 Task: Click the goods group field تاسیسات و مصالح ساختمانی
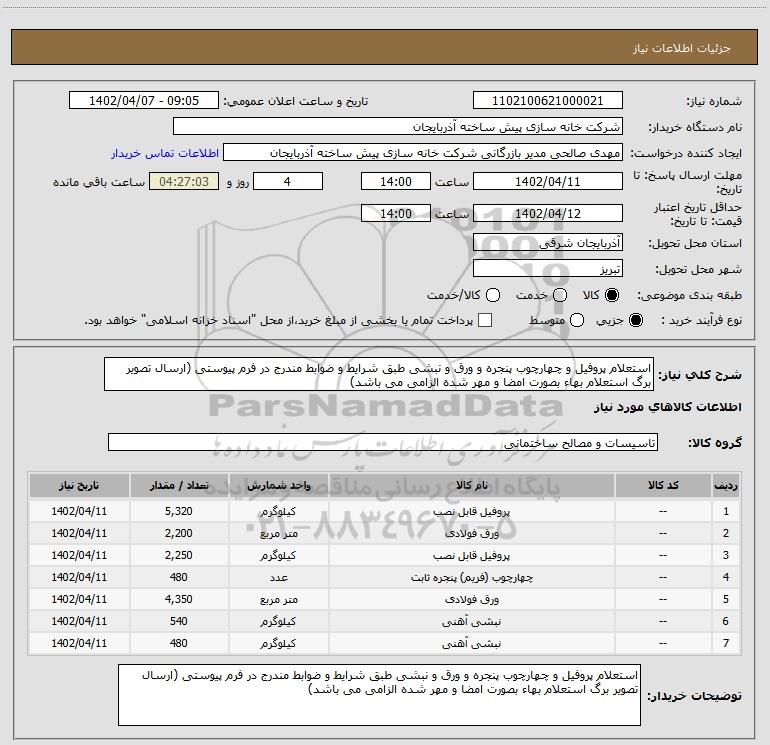[x=383, y=442]
